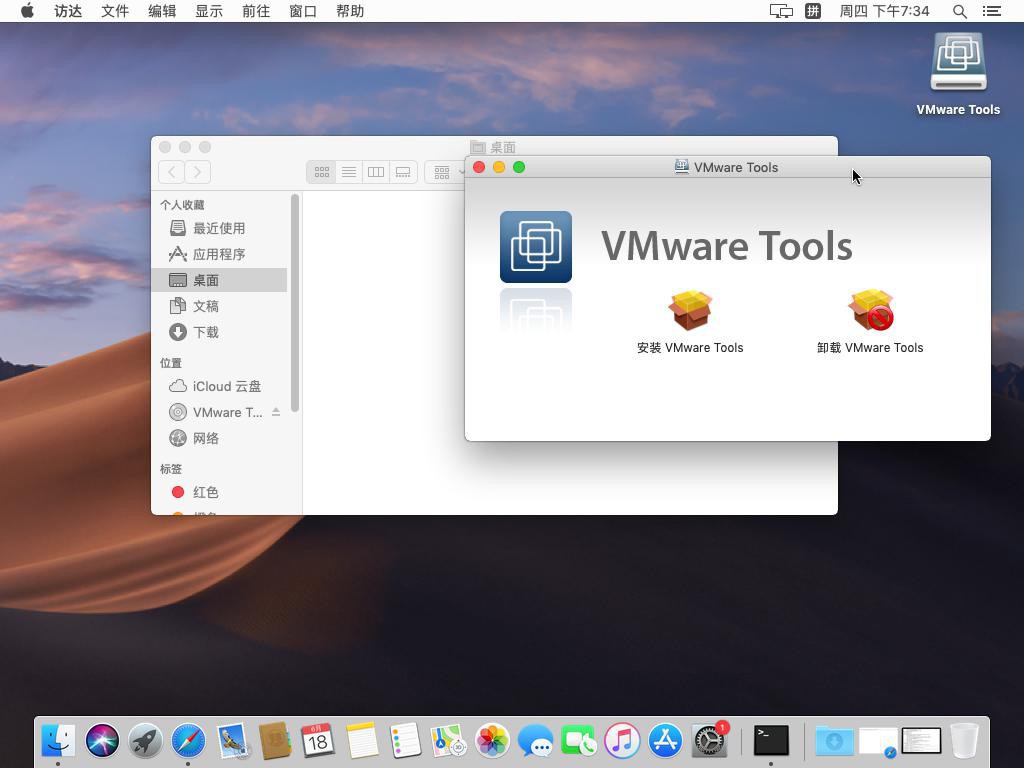Viewport: 1024px width, 768px height.
Task: Open Notification Center list icon in menu bar
Action: pos(991,11)
